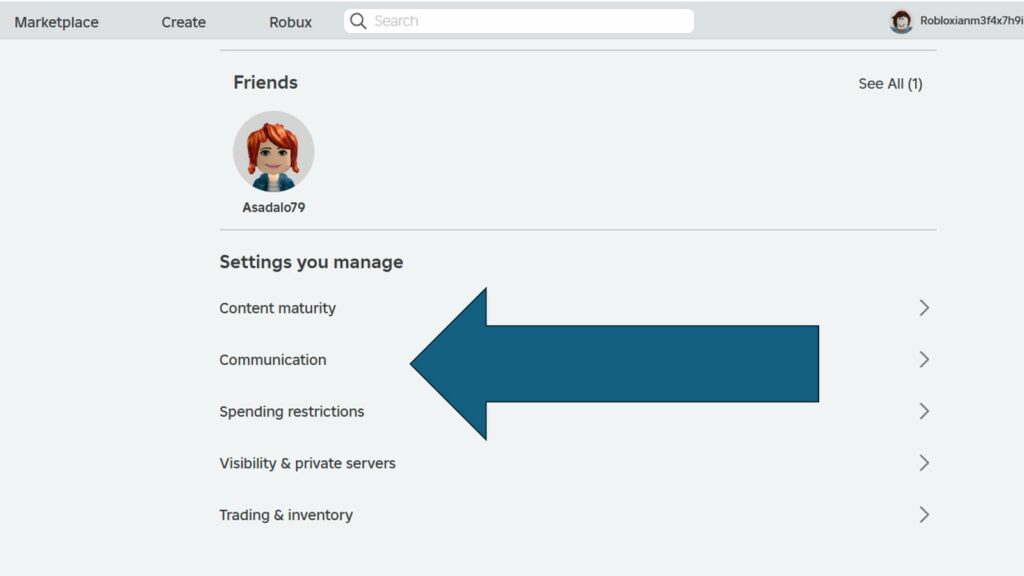Image resolution: width=1024 pixels, height=576 pixels.
Task: Go to the Create tab
Action: 183,22
